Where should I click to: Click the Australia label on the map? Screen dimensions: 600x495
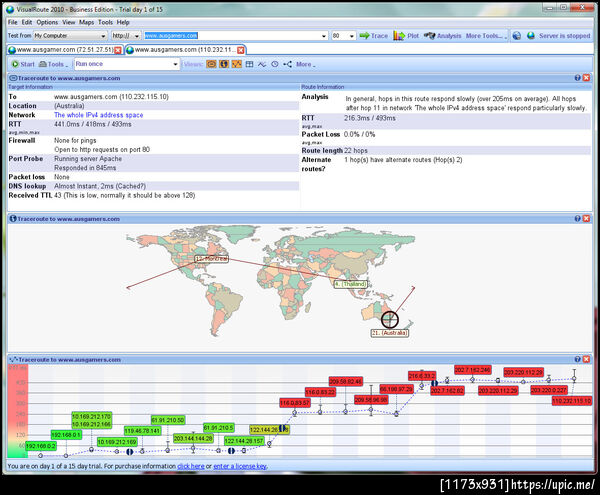(390, 333)
